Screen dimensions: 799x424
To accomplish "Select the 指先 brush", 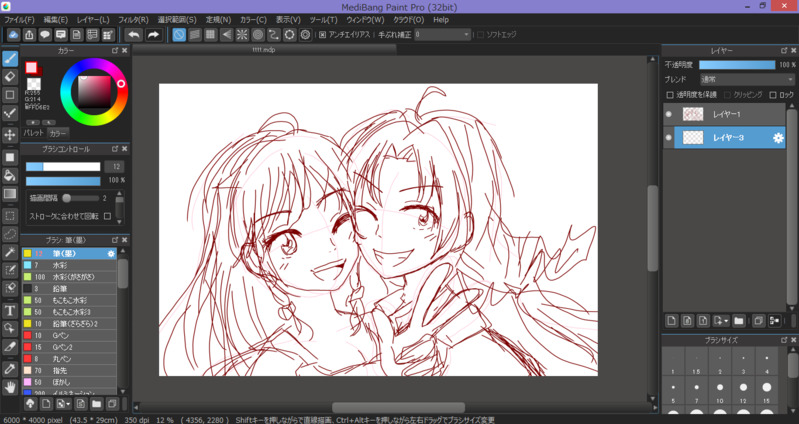I will [69, 370].
